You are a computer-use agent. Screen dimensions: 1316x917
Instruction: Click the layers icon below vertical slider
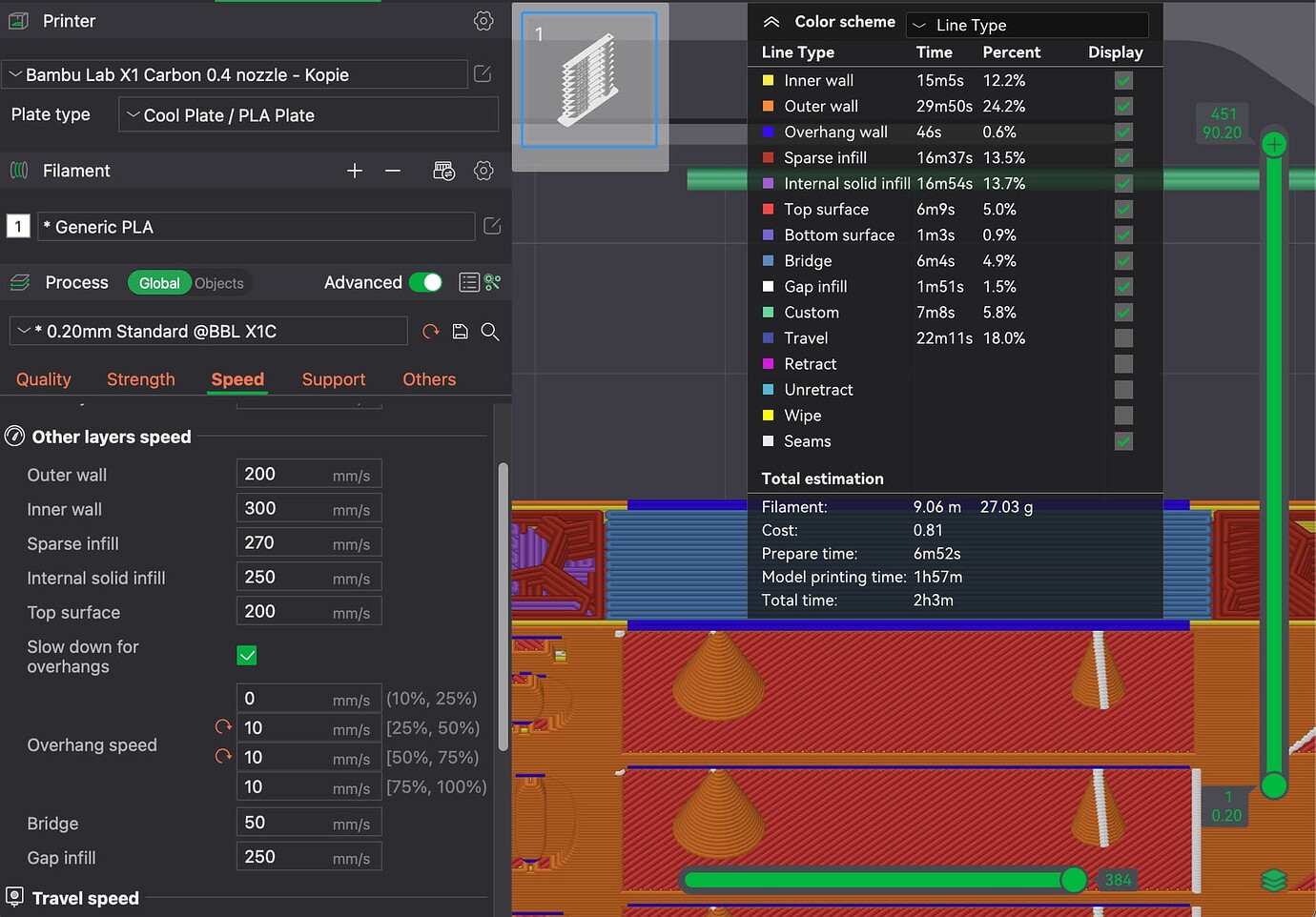click(x=1274, y=880)
